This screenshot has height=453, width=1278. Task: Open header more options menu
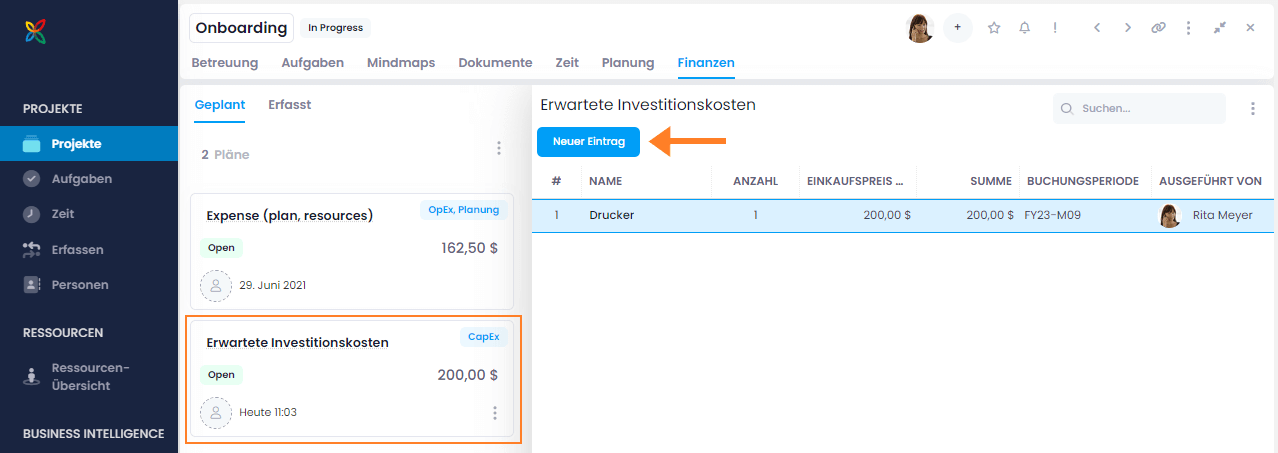coord(1188,28)
